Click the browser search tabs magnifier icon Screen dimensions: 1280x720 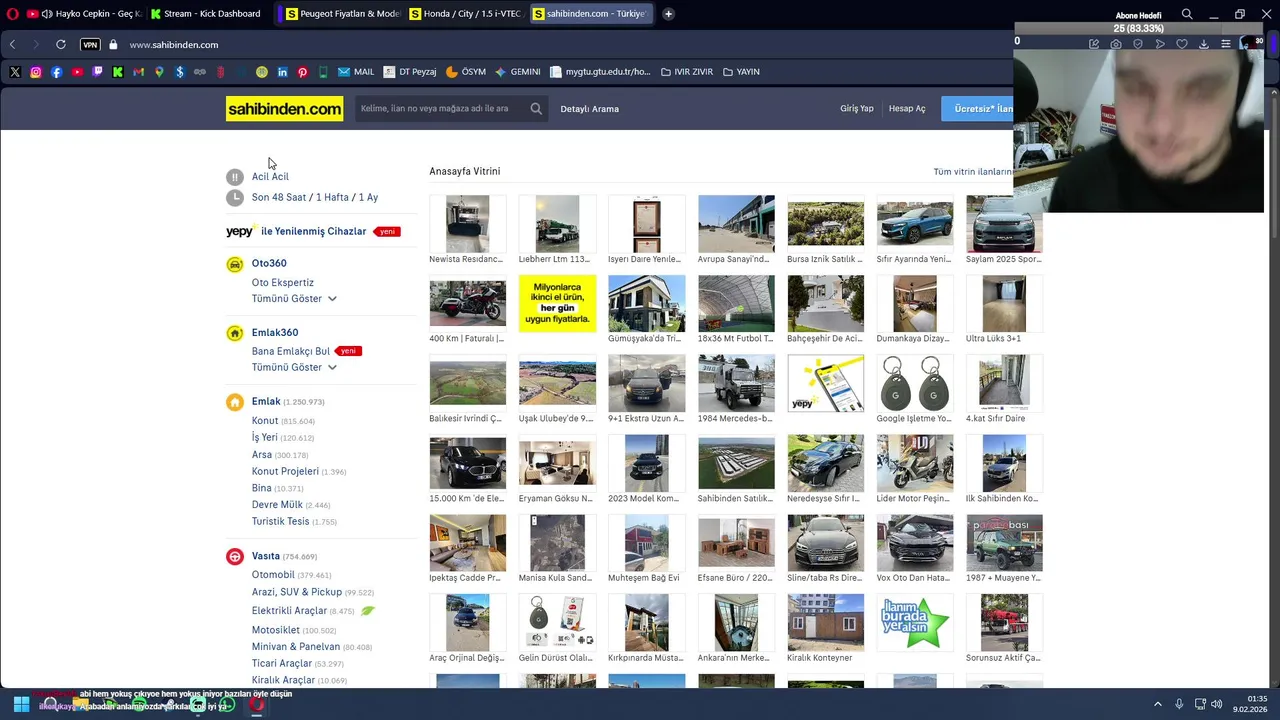pyautogui.click(x=1187, y=14)
